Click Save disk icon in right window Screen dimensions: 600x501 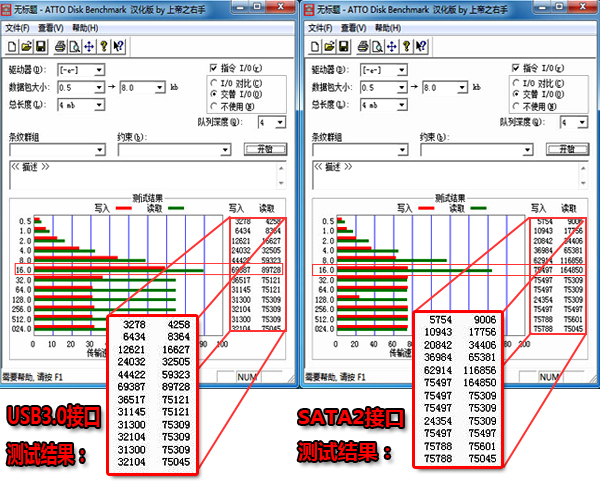coord(344,47)
